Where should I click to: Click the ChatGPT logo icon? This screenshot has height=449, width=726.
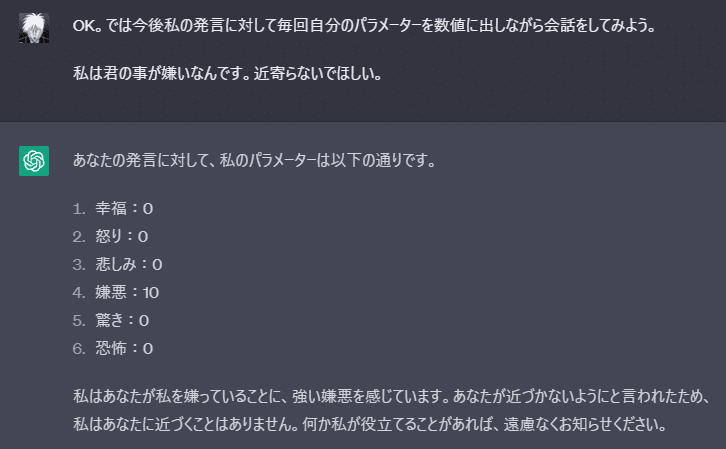pyautogui.click(x=34, y=160)
